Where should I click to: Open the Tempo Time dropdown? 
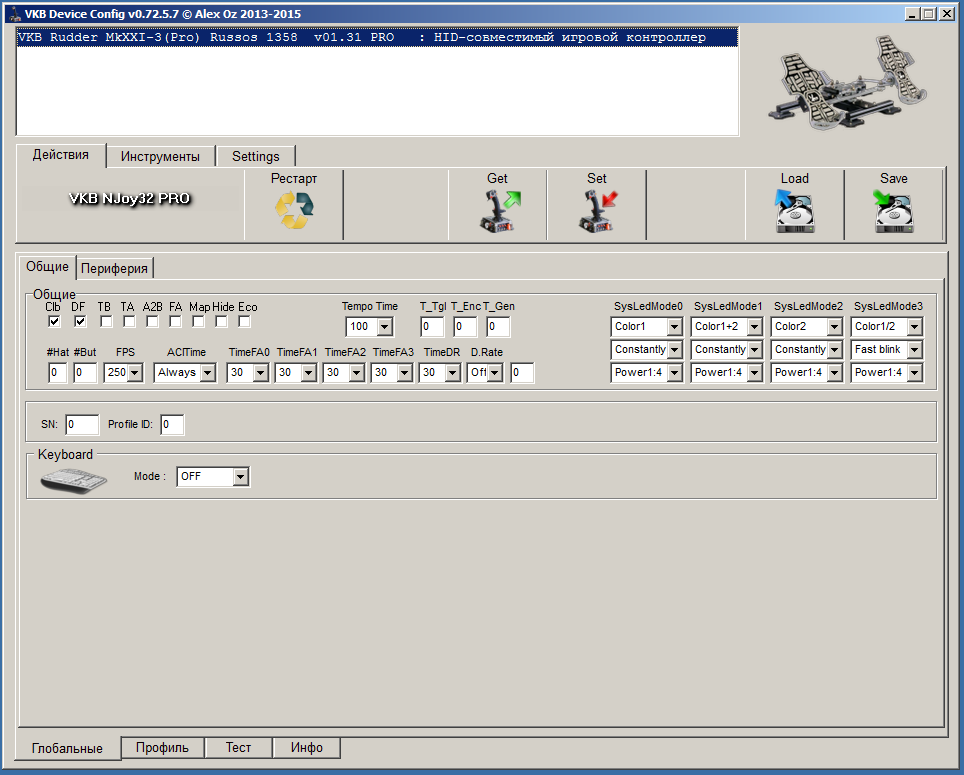(x=385, y=326)
